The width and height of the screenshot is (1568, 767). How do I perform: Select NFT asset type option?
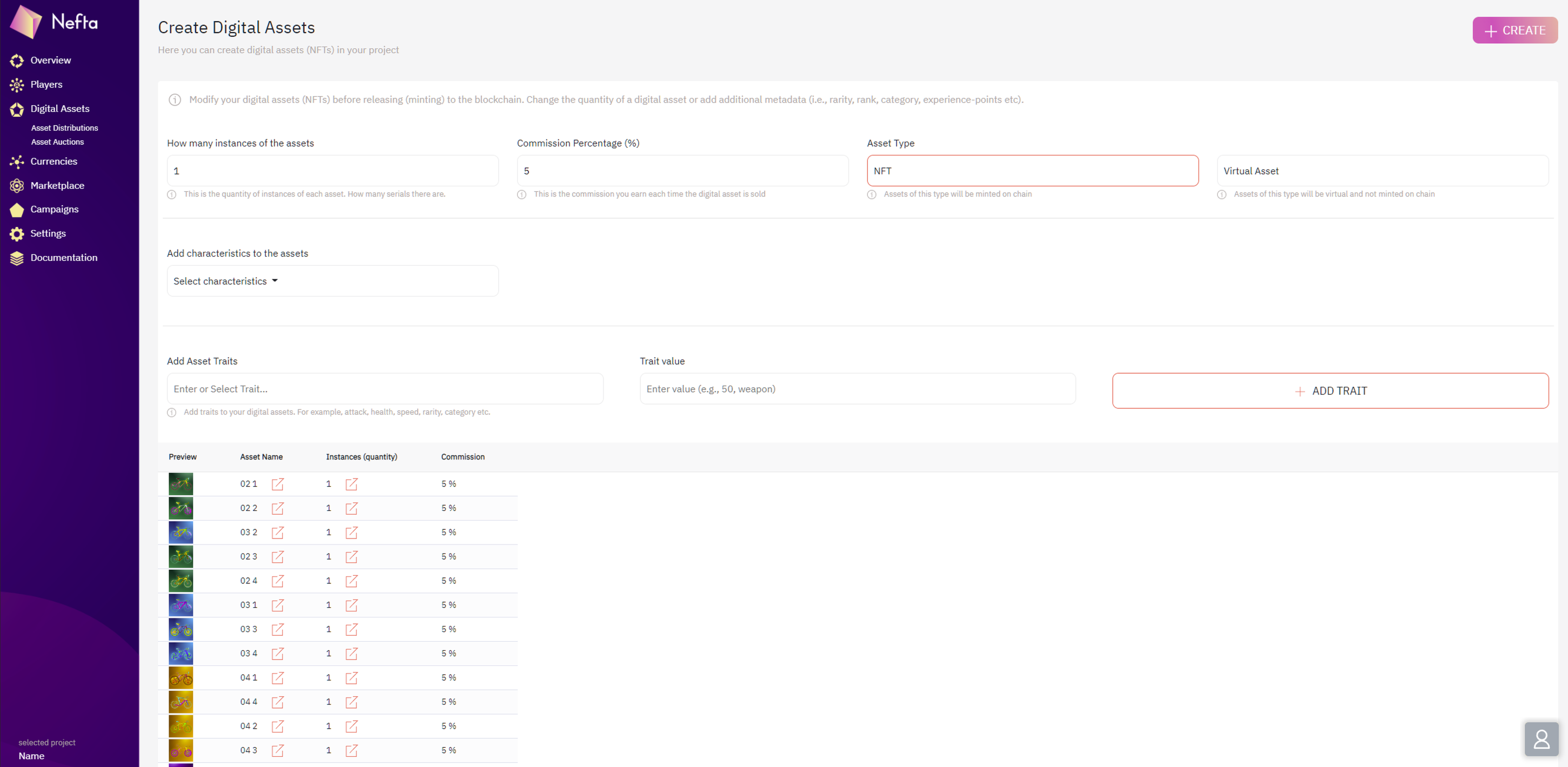pos(1033,171)
